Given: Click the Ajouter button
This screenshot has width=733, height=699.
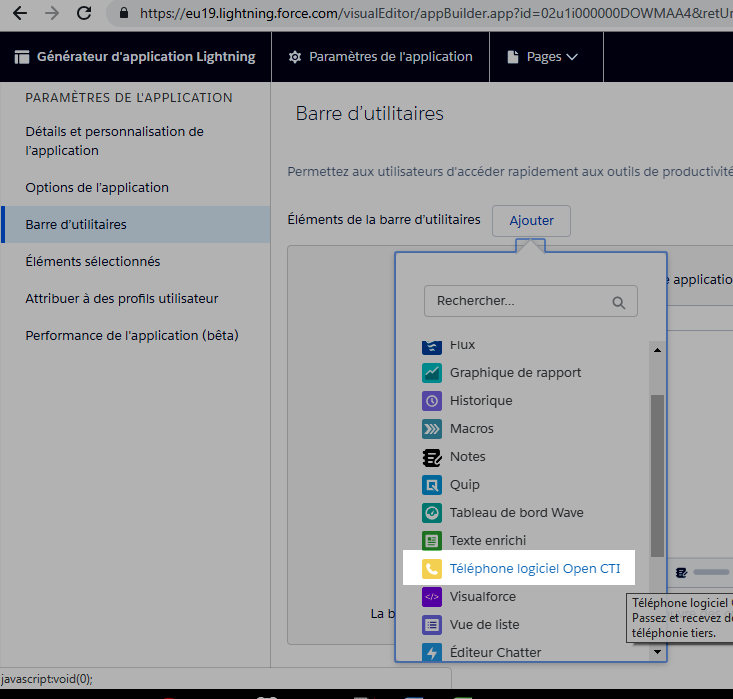Looking at the screenshot, I should pos(531,221).
